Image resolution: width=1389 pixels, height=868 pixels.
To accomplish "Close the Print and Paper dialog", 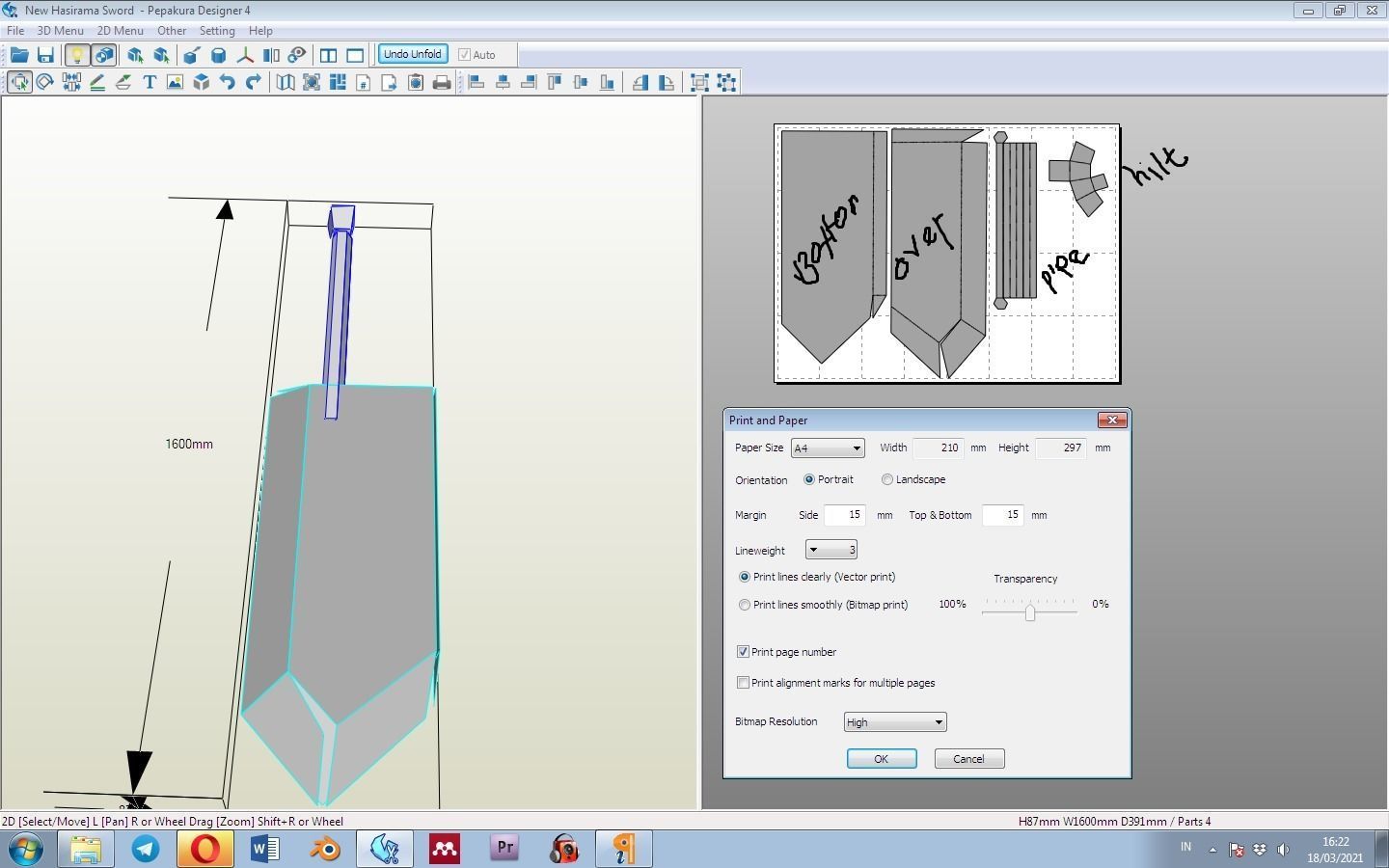I will coord(1112,420).
